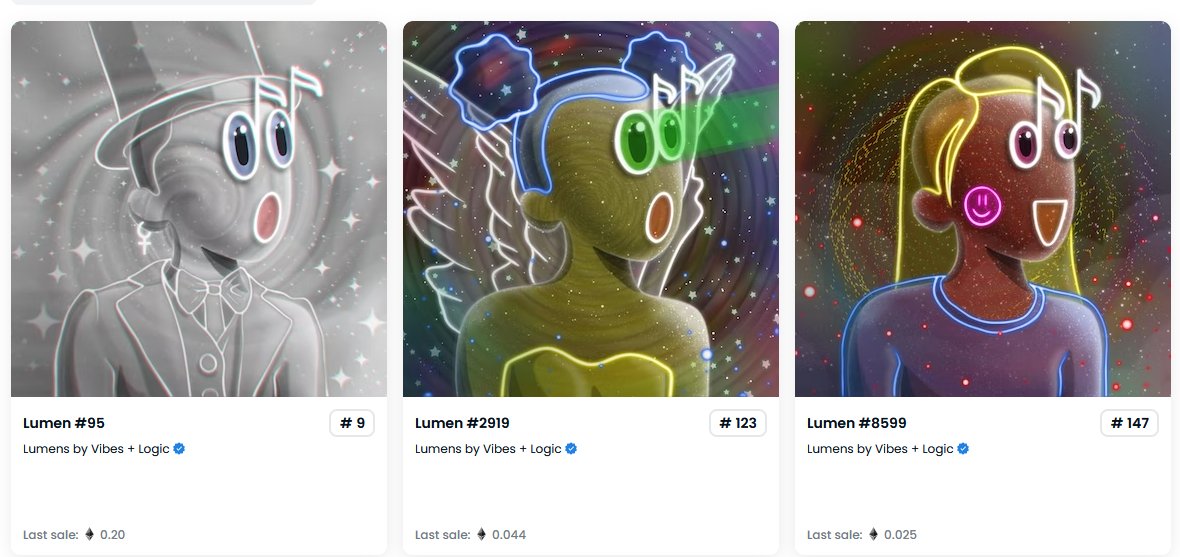1180x557 pixels.
Task: Click Ethereum icon beside 0.044 last sale
Action: [x=482, y=534]
